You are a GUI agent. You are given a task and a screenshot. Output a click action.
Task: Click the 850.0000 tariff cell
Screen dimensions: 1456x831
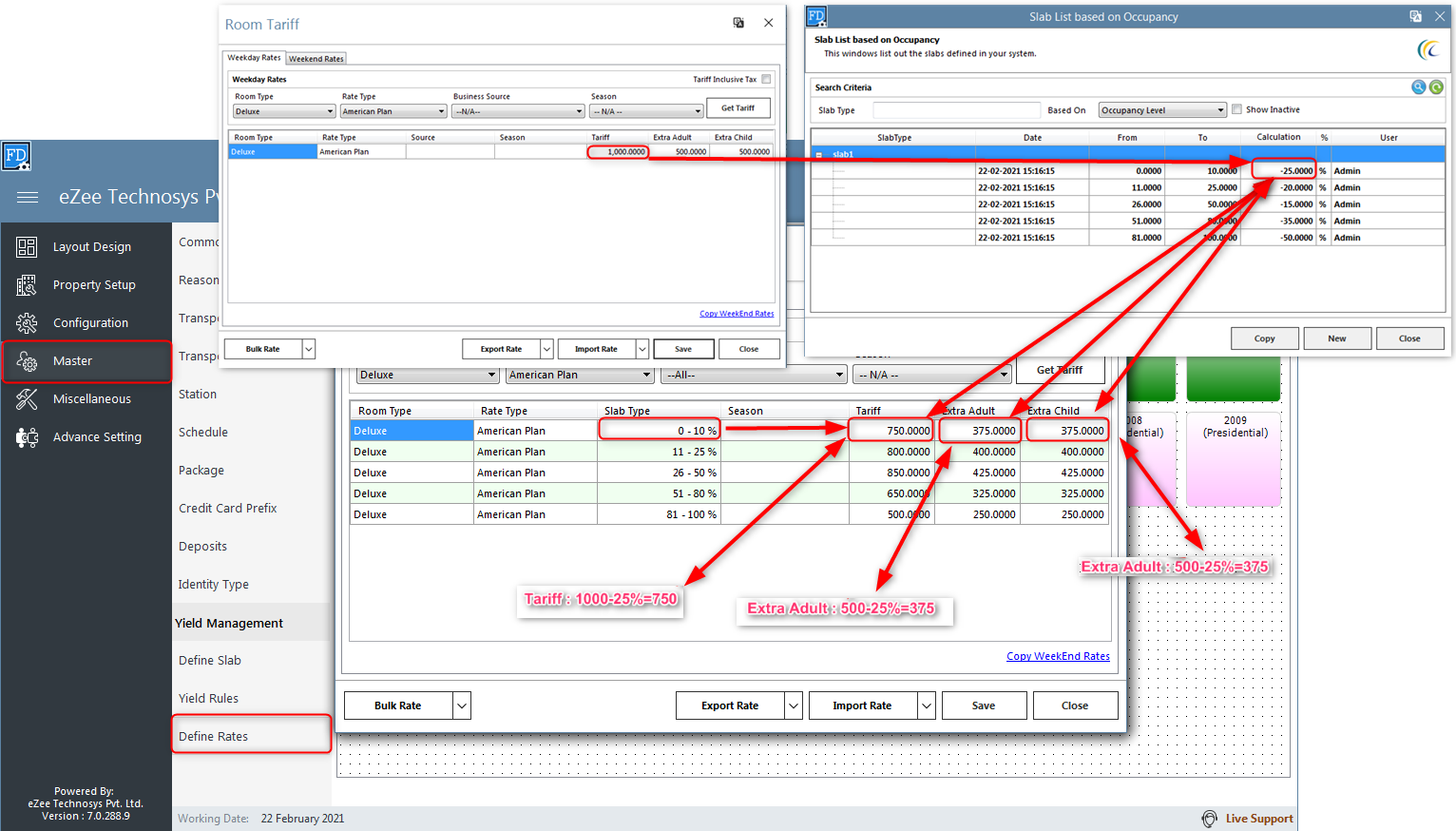click(x=890, y=473)
